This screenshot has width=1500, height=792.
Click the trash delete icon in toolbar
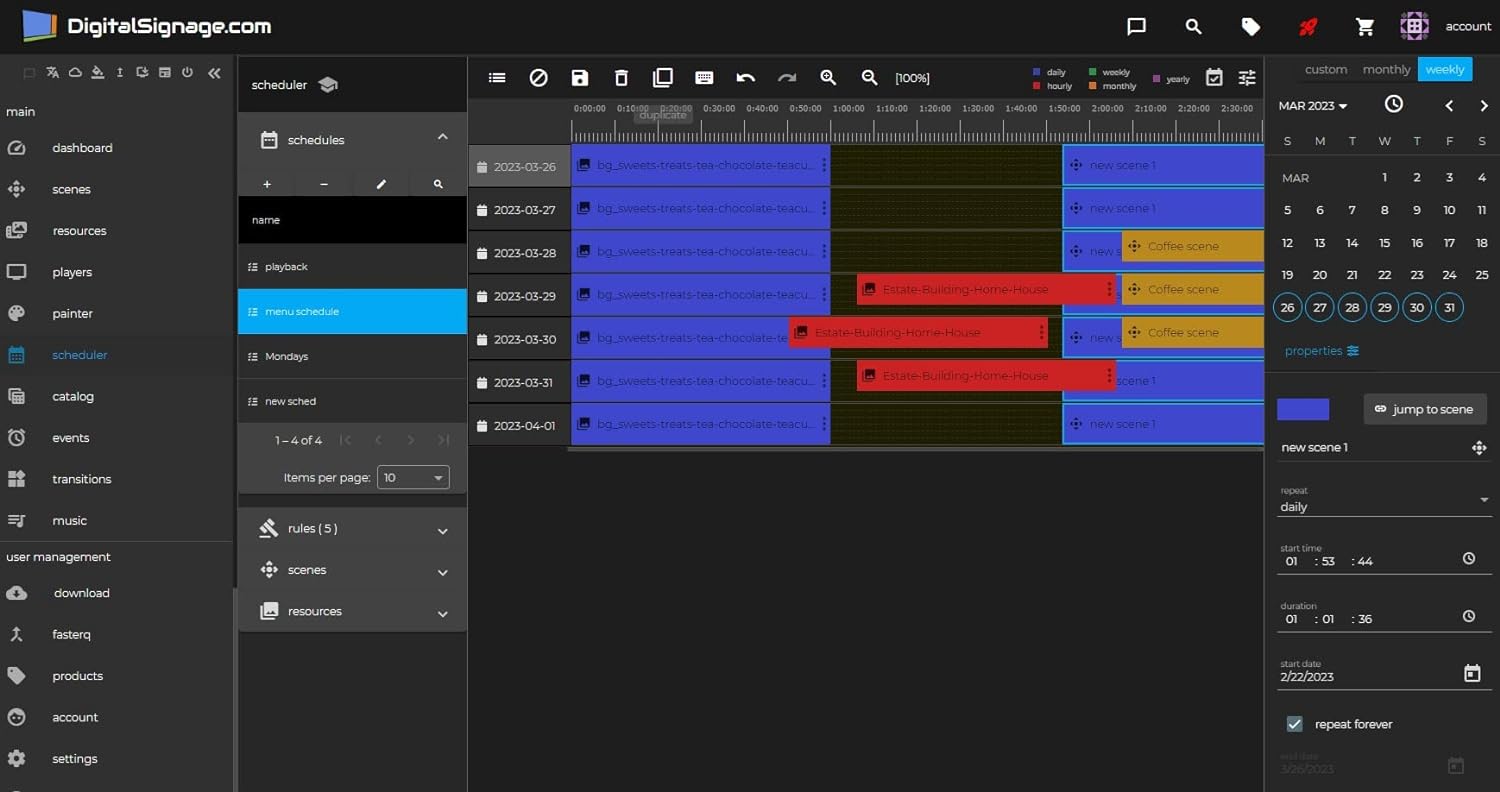tap(621, 78)
